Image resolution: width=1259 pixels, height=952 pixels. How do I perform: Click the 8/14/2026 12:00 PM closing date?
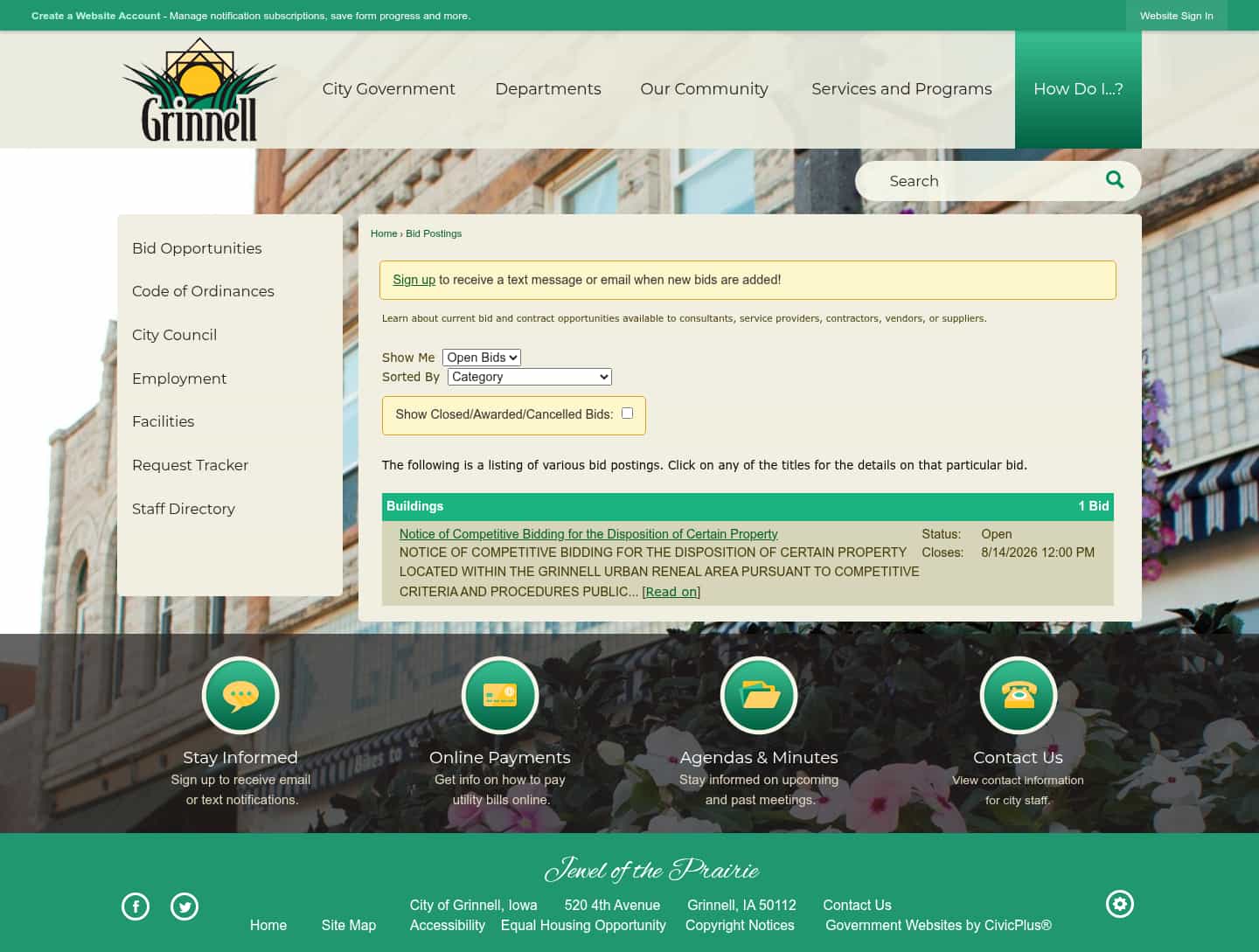click(x=1038, y=552)
